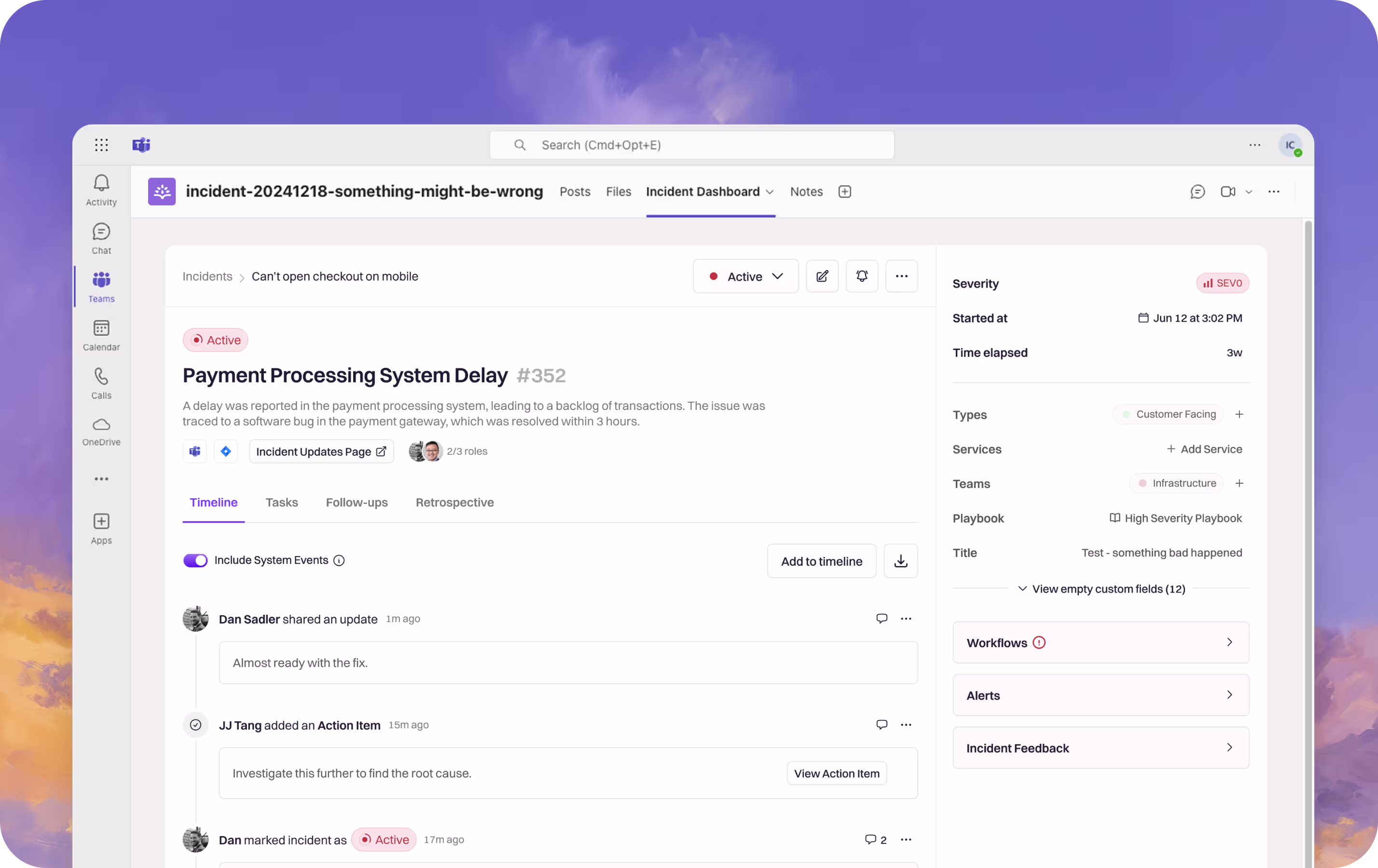Click the Microsoft Teams logo icon

(141, 145)
